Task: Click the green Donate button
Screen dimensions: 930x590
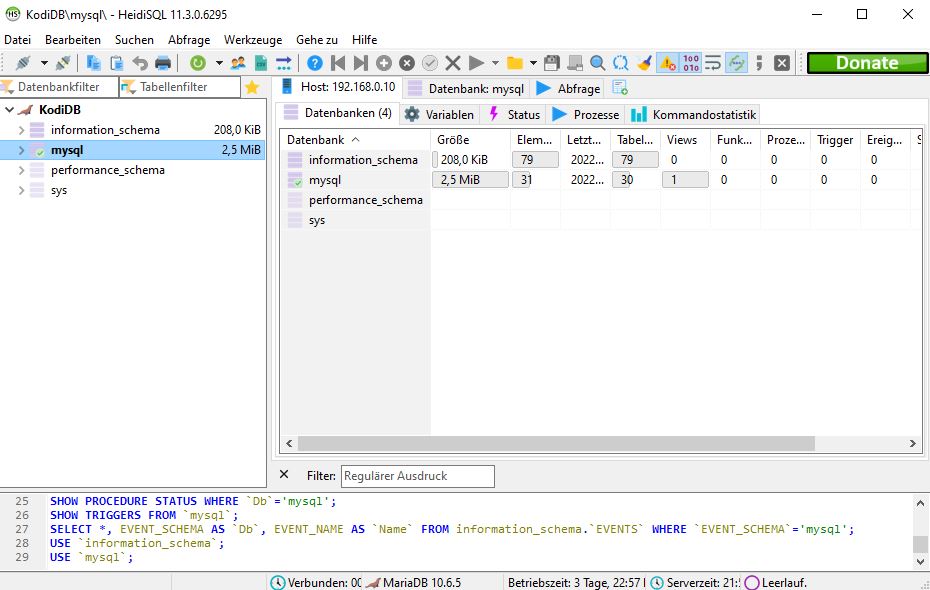Action: click(x=867, y=63)
